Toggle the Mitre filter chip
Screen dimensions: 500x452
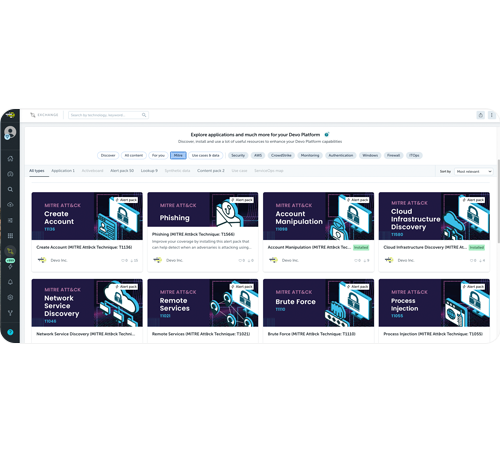[178, 155]
